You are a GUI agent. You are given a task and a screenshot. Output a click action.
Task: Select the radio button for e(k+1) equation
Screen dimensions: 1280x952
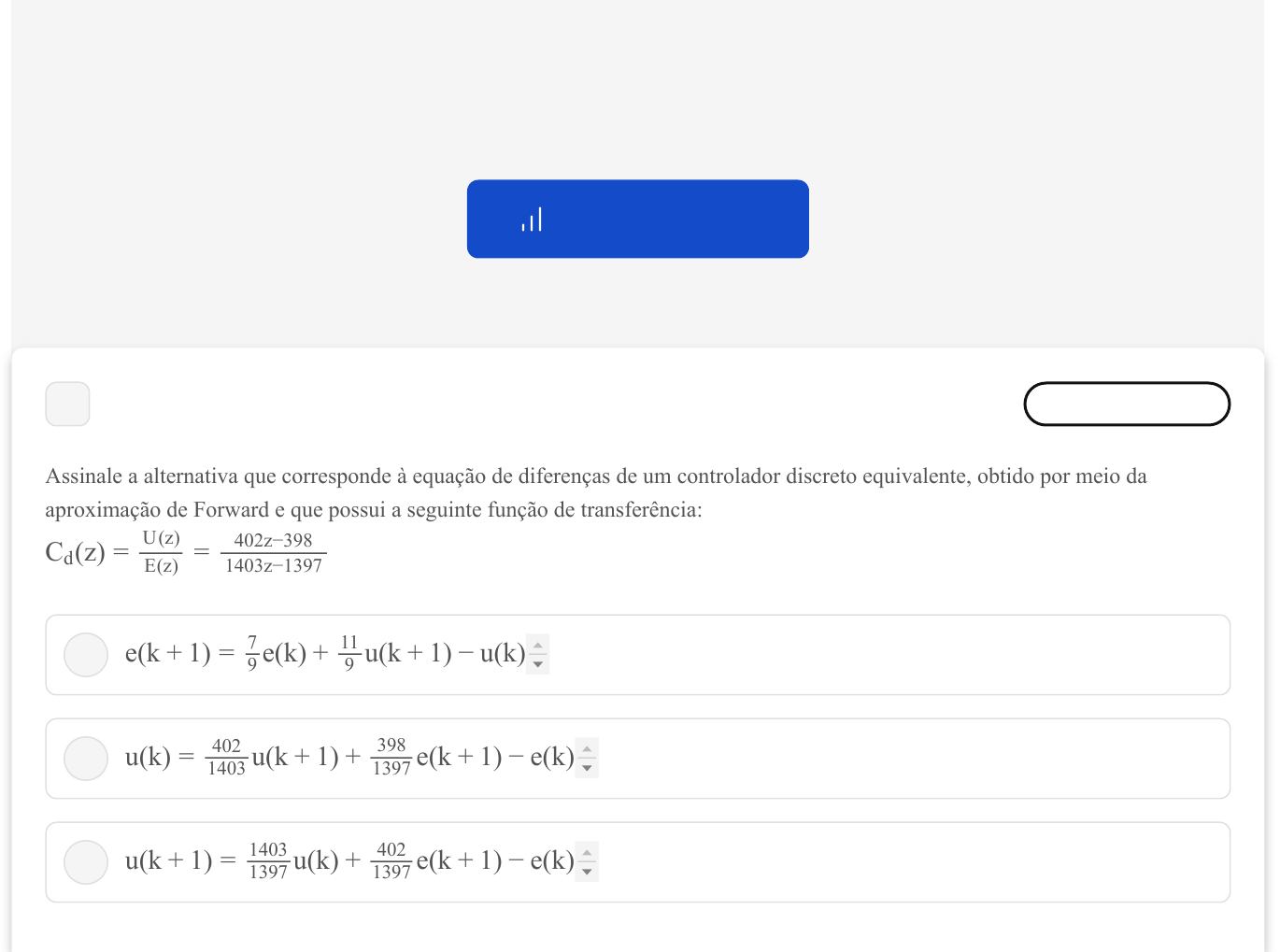86,654
